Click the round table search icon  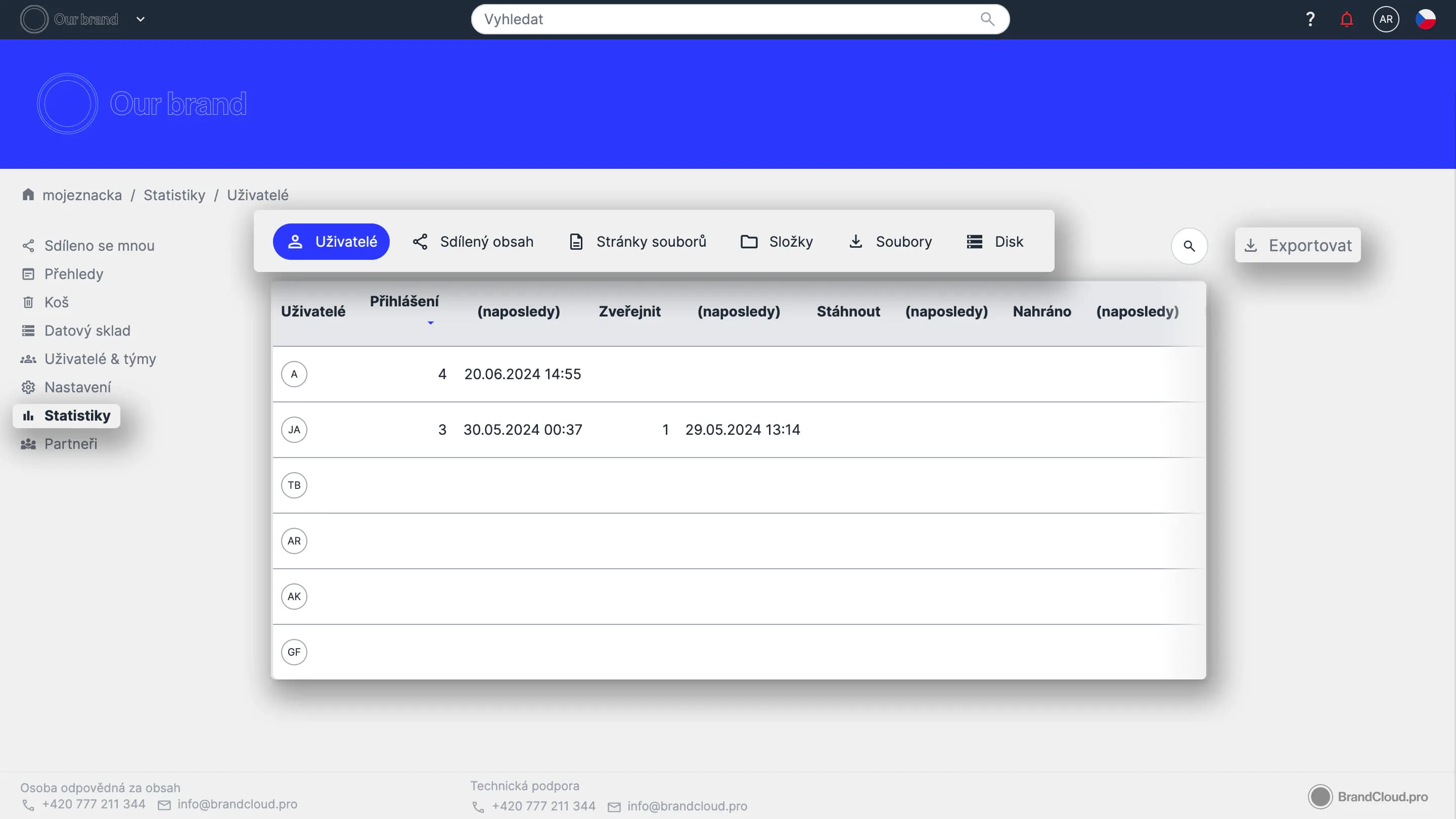[x=1189, y=246]
